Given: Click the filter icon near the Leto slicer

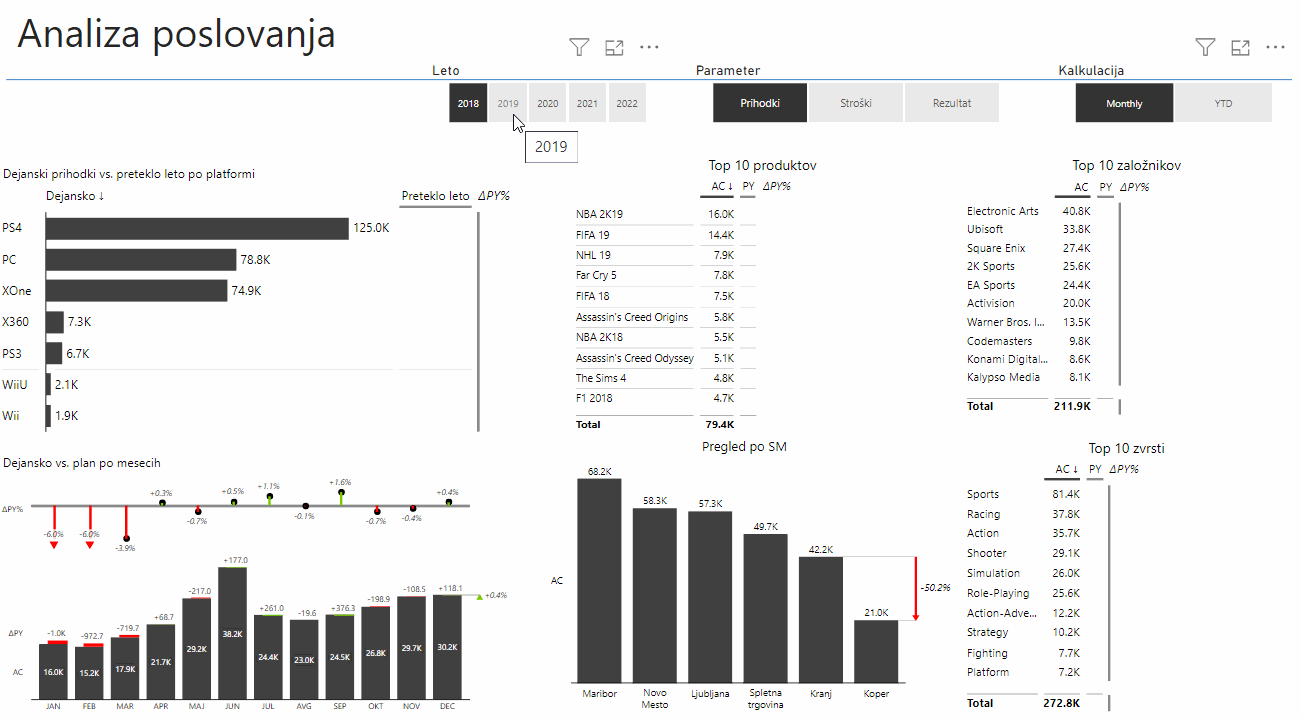Looking at the screenshot, I should coord(579,47).
